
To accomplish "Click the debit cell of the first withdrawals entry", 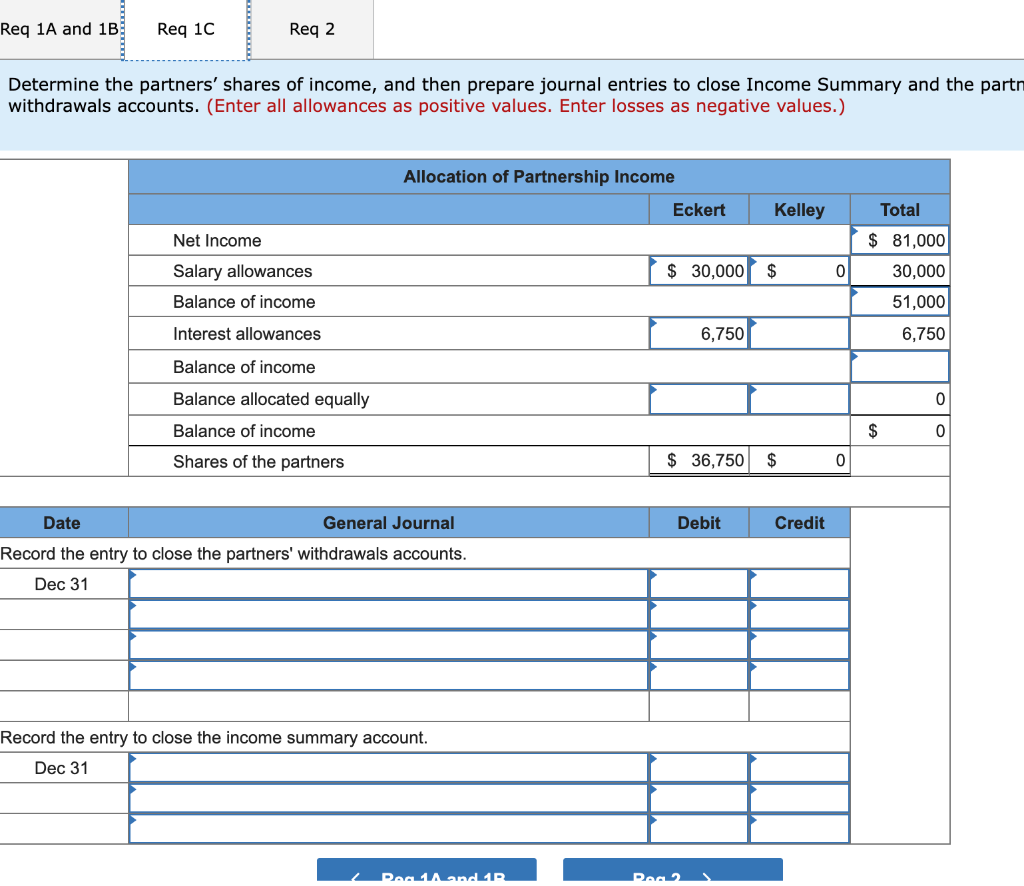I will [x=698, y=583].
